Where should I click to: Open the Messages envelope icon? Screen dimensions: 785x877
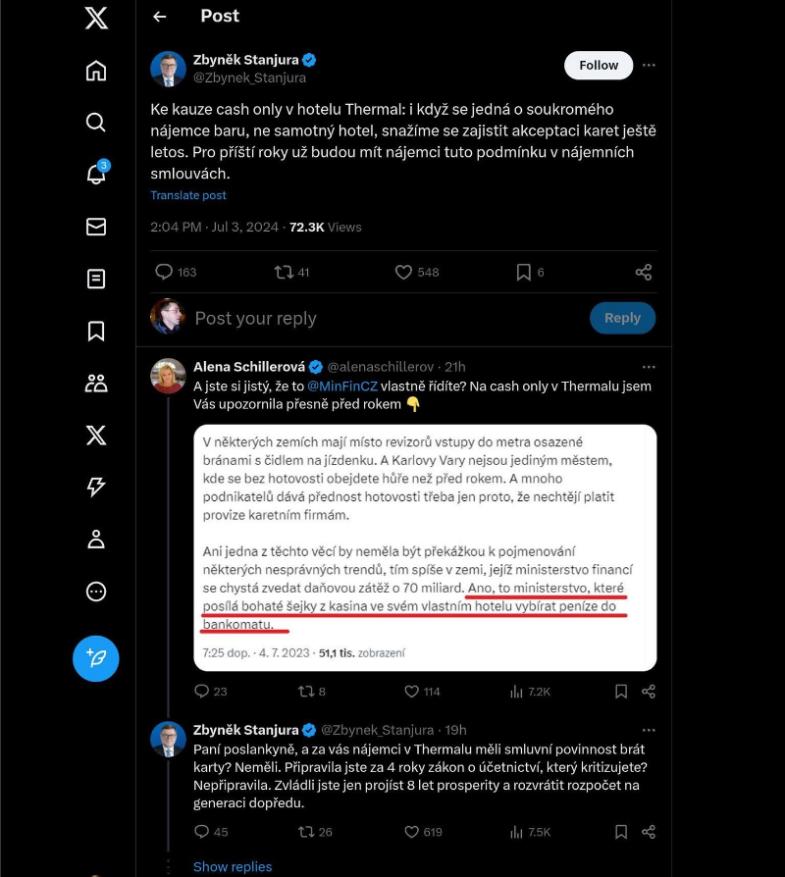pyautogui.click(x=96, y=226)
